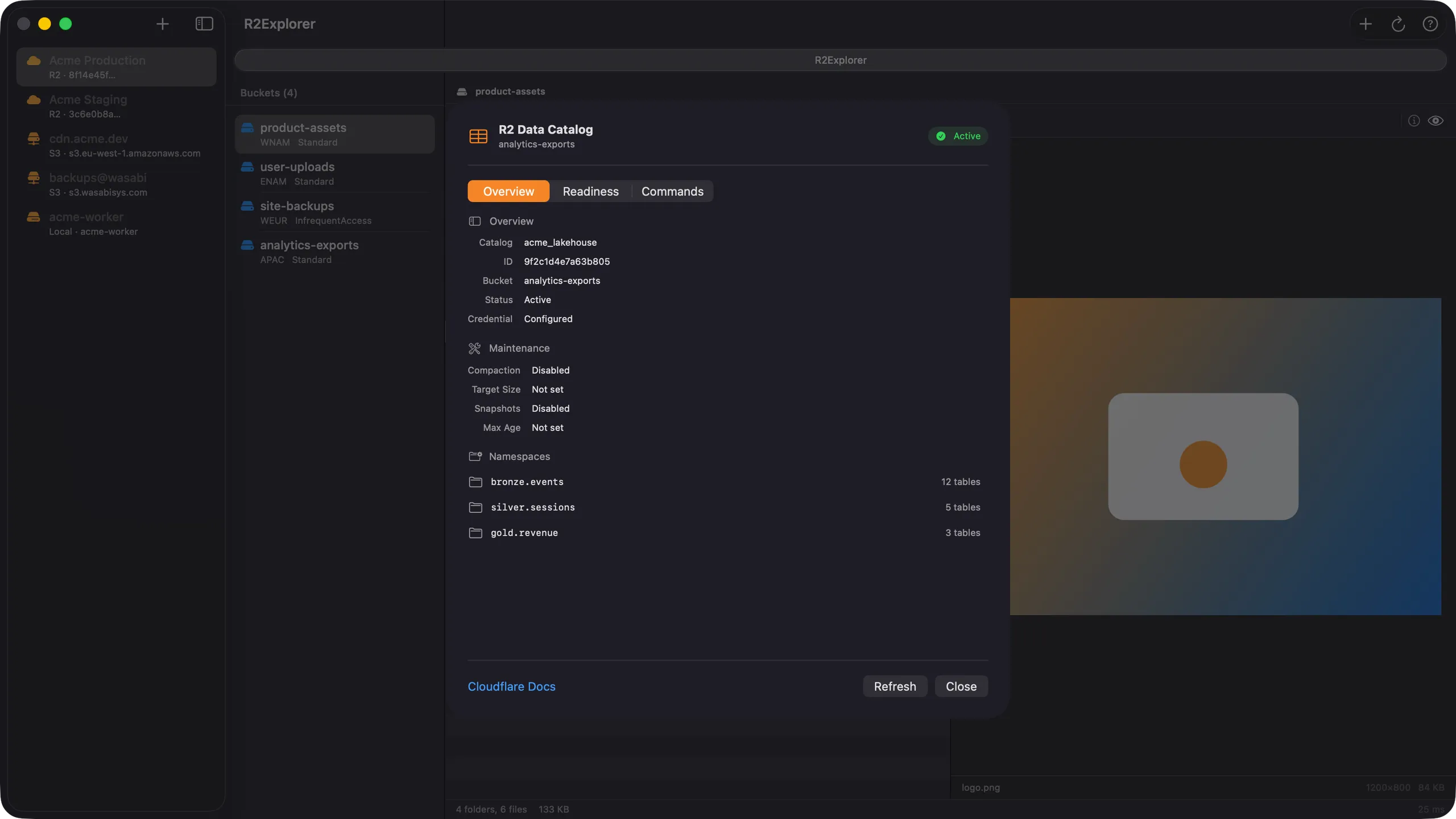The height and width of the screenshot is (819, 1456).
Task: Click the '5 tables' count
Action: 963,507
